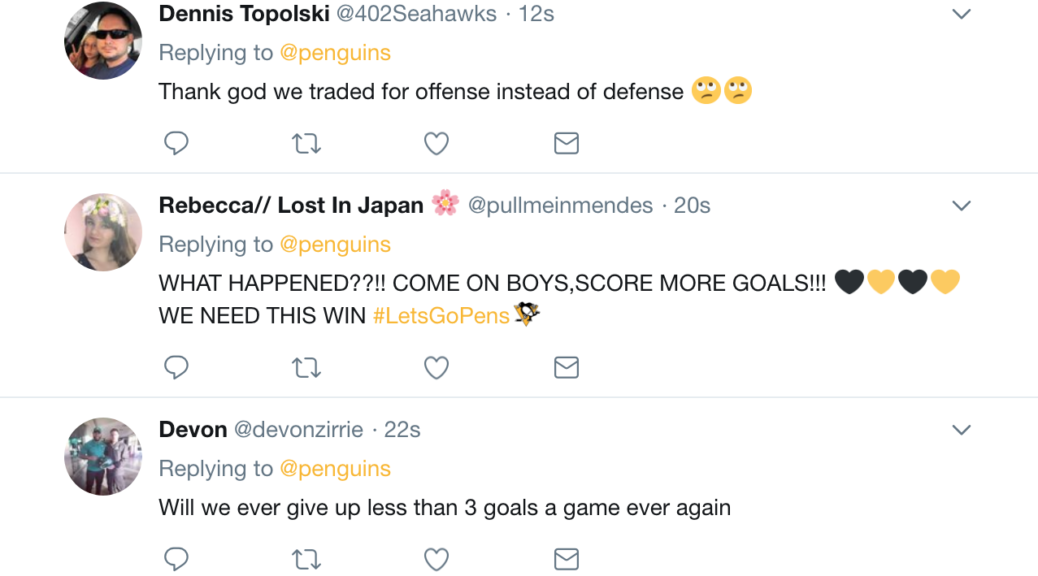Viewport: 1038px width, 576px height.
Task: Expand the dropdown on Rebecca's tweet
Action: (961, 206)
